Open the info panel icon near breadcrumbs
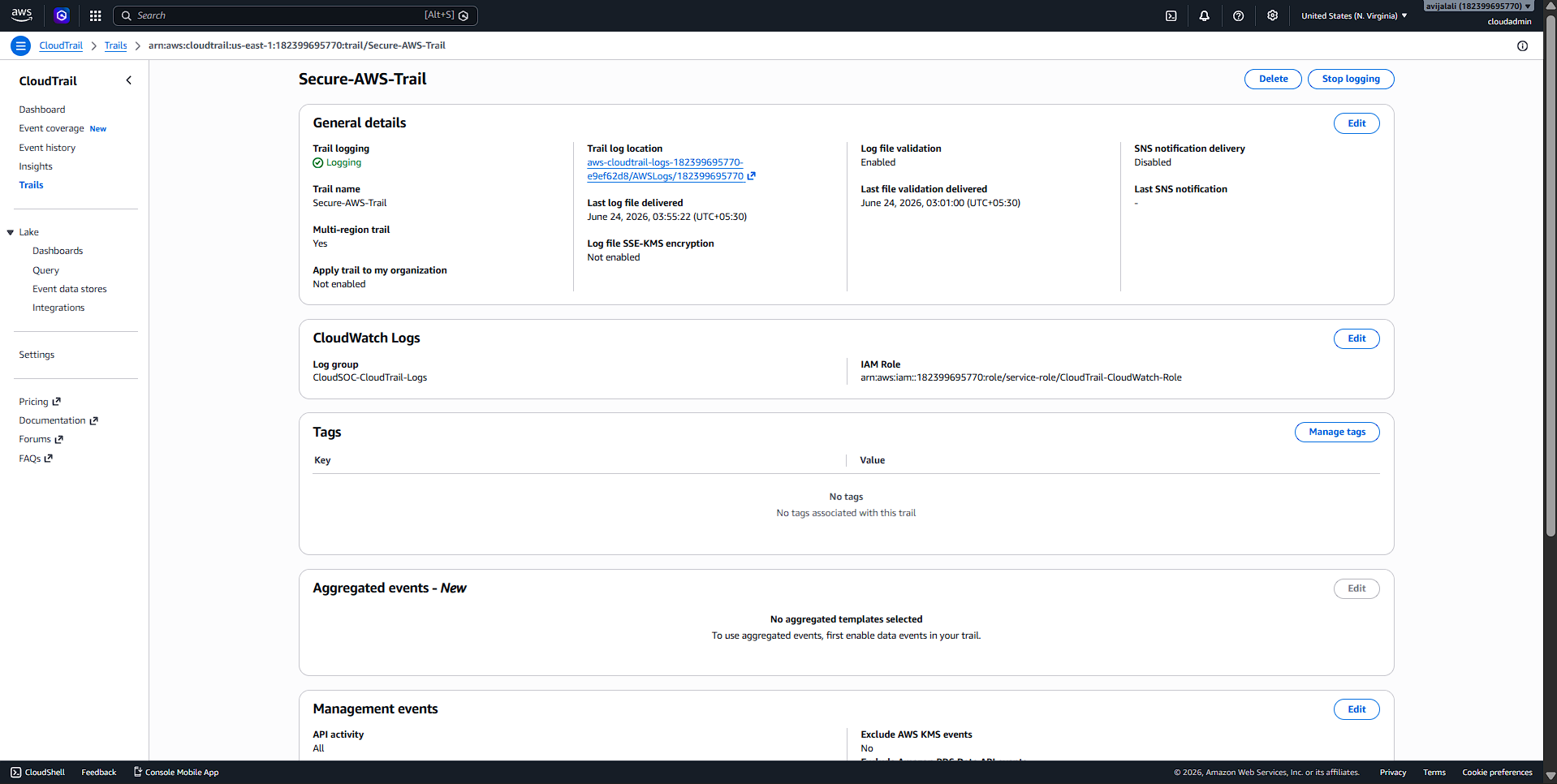The width and height of the screenshot is (1557, 784). 1522,45
